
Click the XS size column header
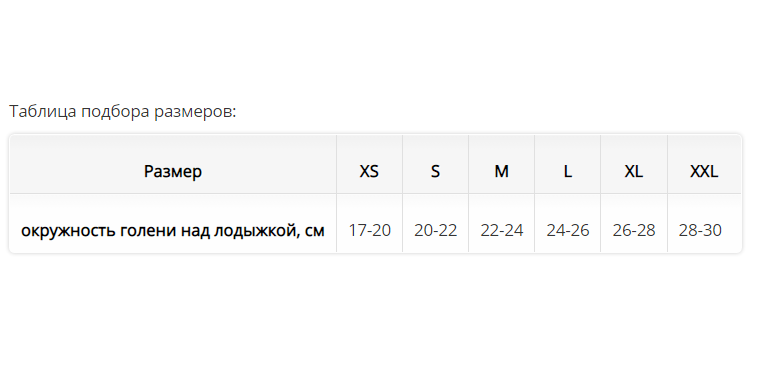tap(369, 171)
